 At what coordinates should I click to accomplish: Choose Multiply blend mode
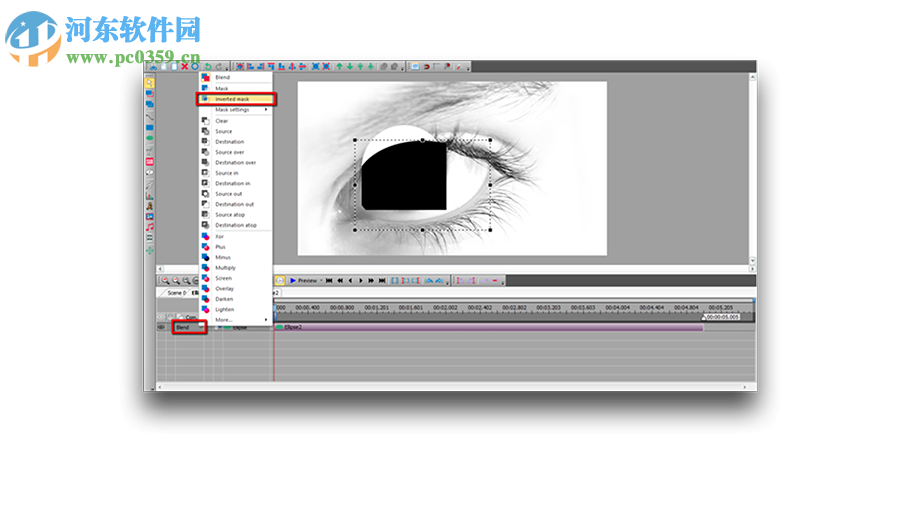point(235,268)
